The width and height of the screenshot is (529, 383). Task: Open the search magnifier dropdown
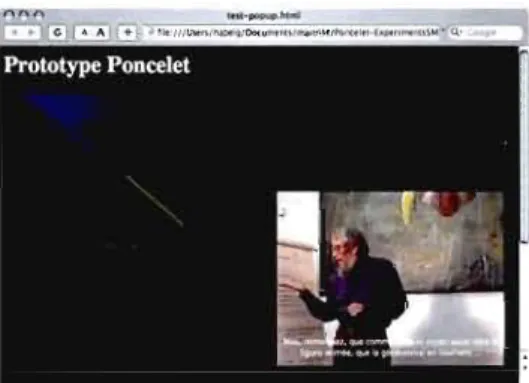coord(455,32)
